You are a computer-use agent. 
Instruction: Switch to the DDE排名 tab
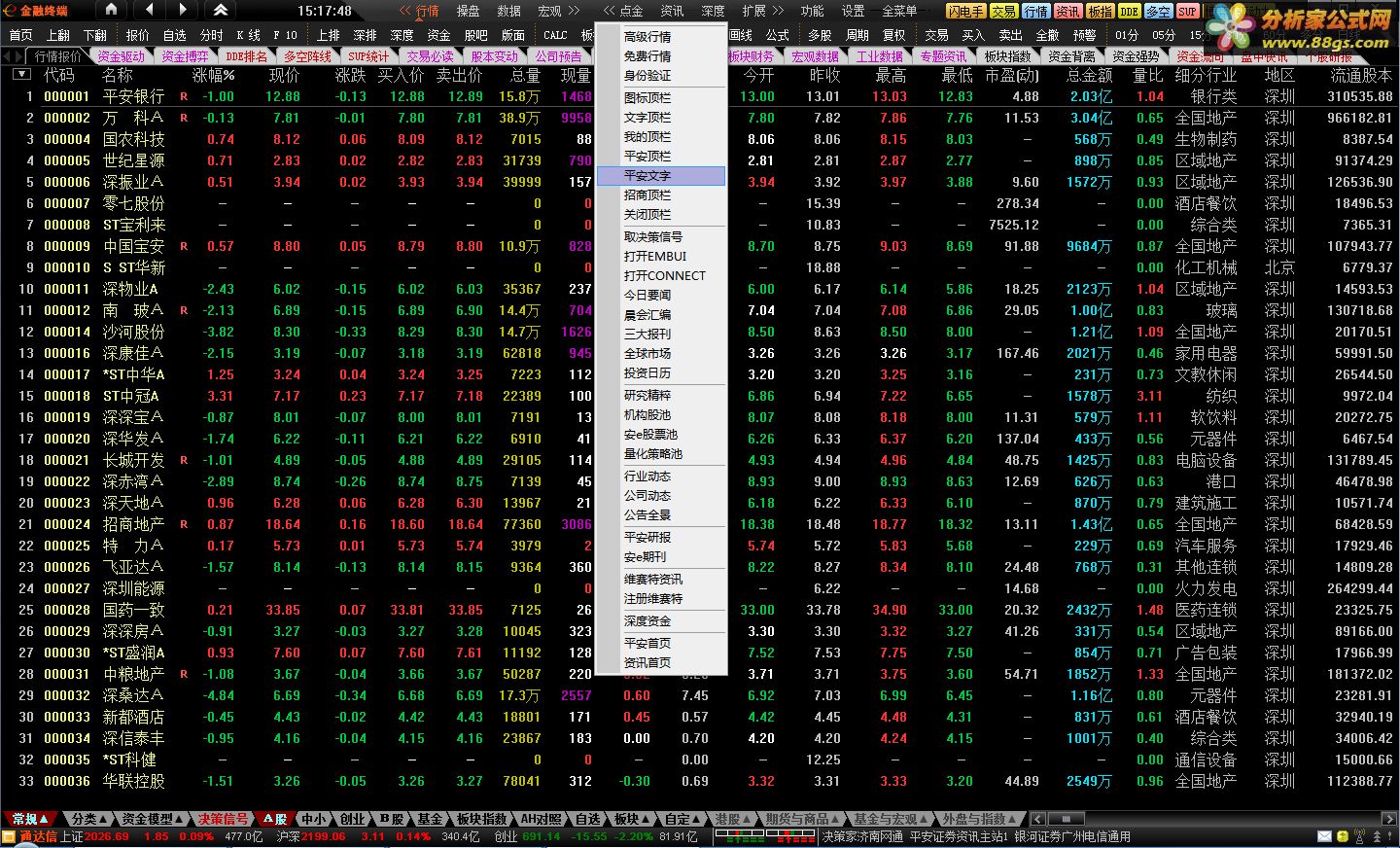(246, 56)
